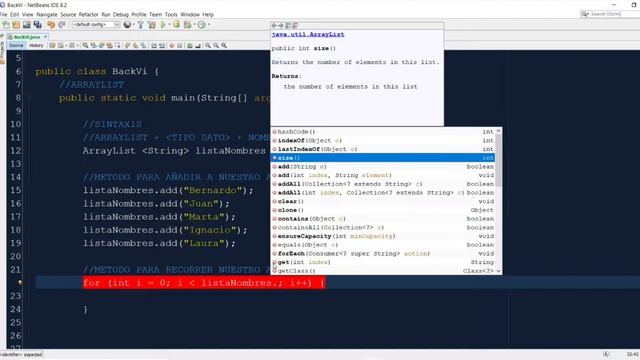Click the green Run Project icon
Image resolution: width=640 pixels, height=360 pixels.
[163, 25]
